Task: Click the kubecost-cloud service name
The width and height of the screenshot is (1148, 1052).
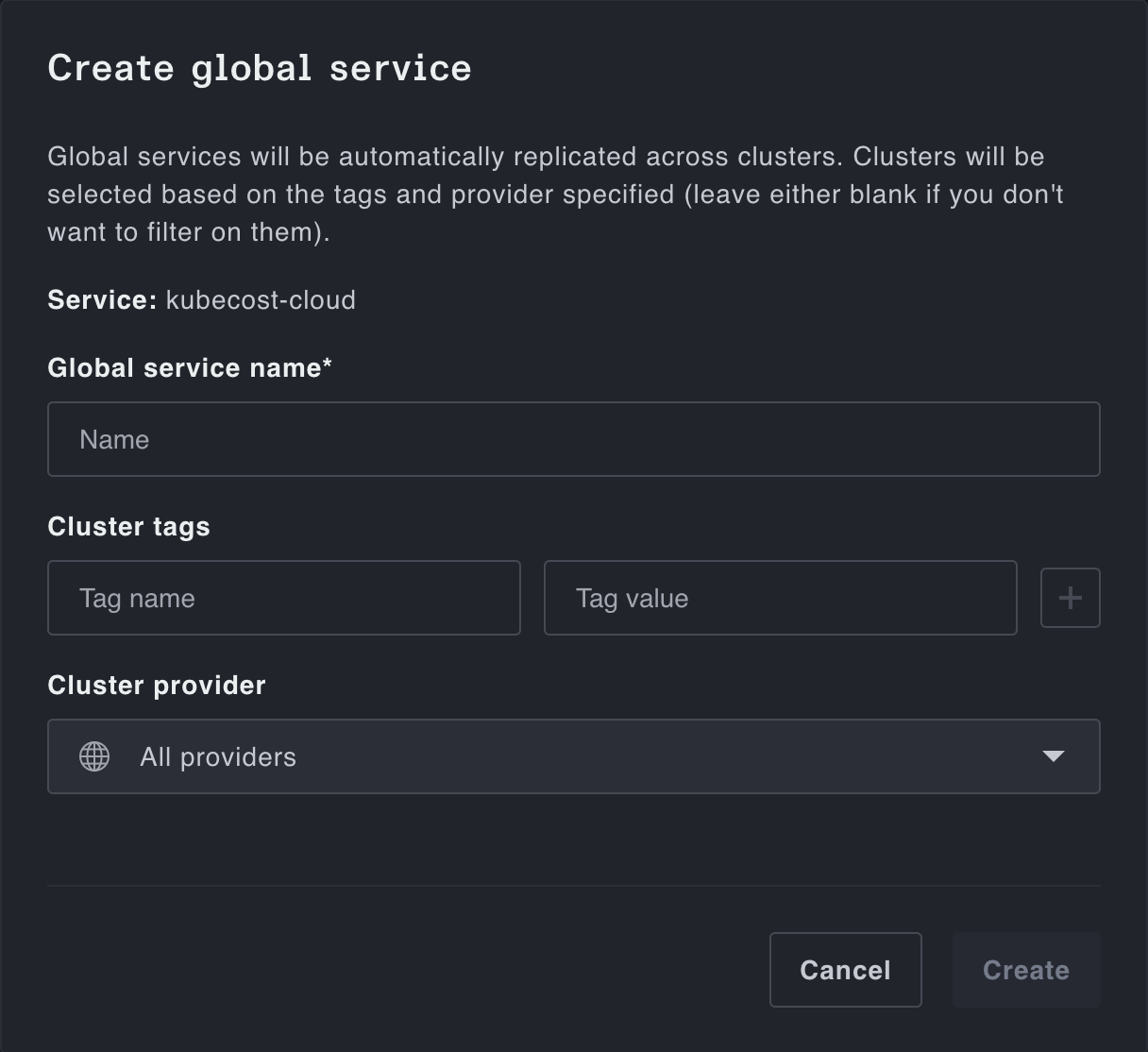Action: click(261, 300)
